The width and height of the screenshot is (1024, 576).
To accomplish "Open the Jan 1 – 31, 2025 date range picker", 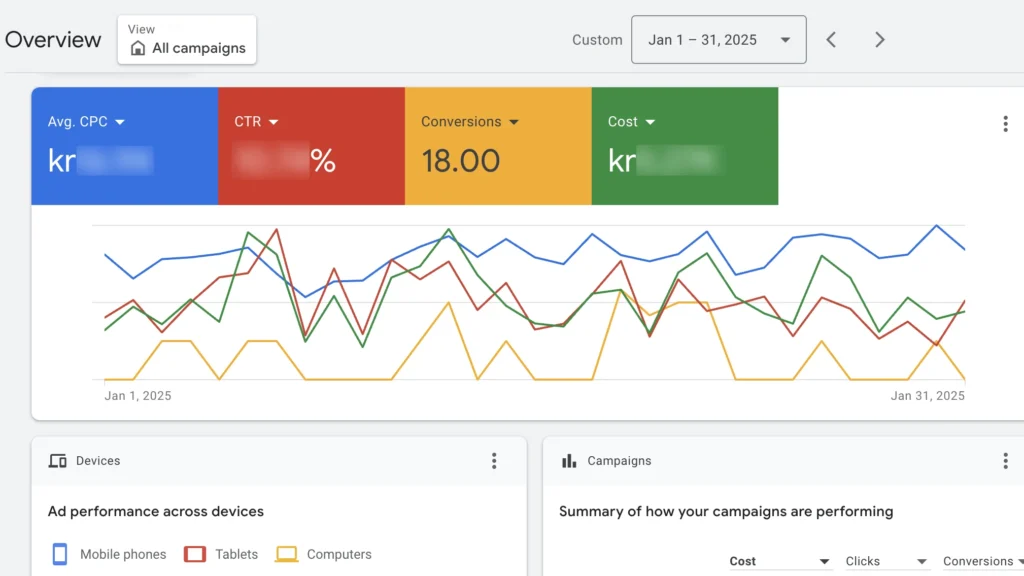I will 718,39.
